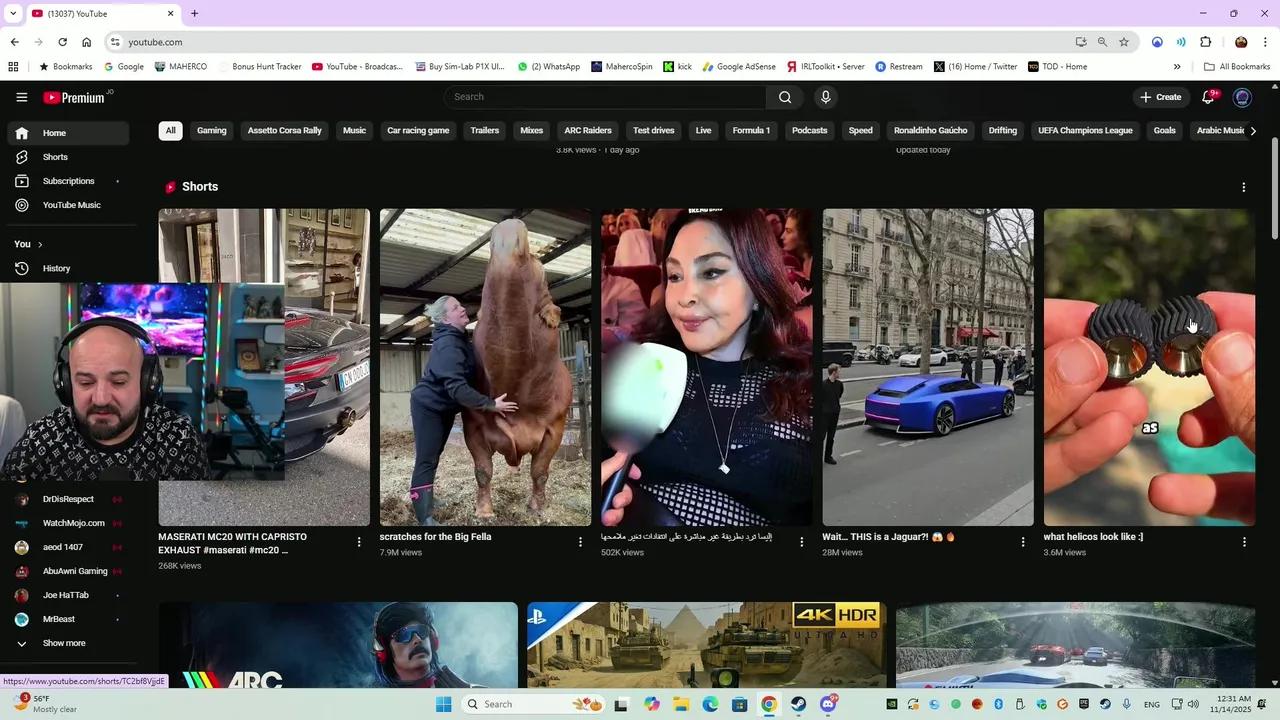Expand the You section chevron

[x=40, y=244]
